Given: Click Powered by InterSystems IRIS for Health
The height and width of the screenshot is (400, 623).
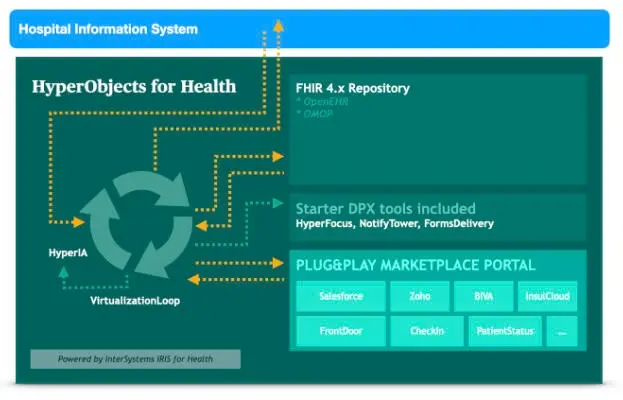Looking at the screenshot, I should pyautogui.click(x=135, y=359).
